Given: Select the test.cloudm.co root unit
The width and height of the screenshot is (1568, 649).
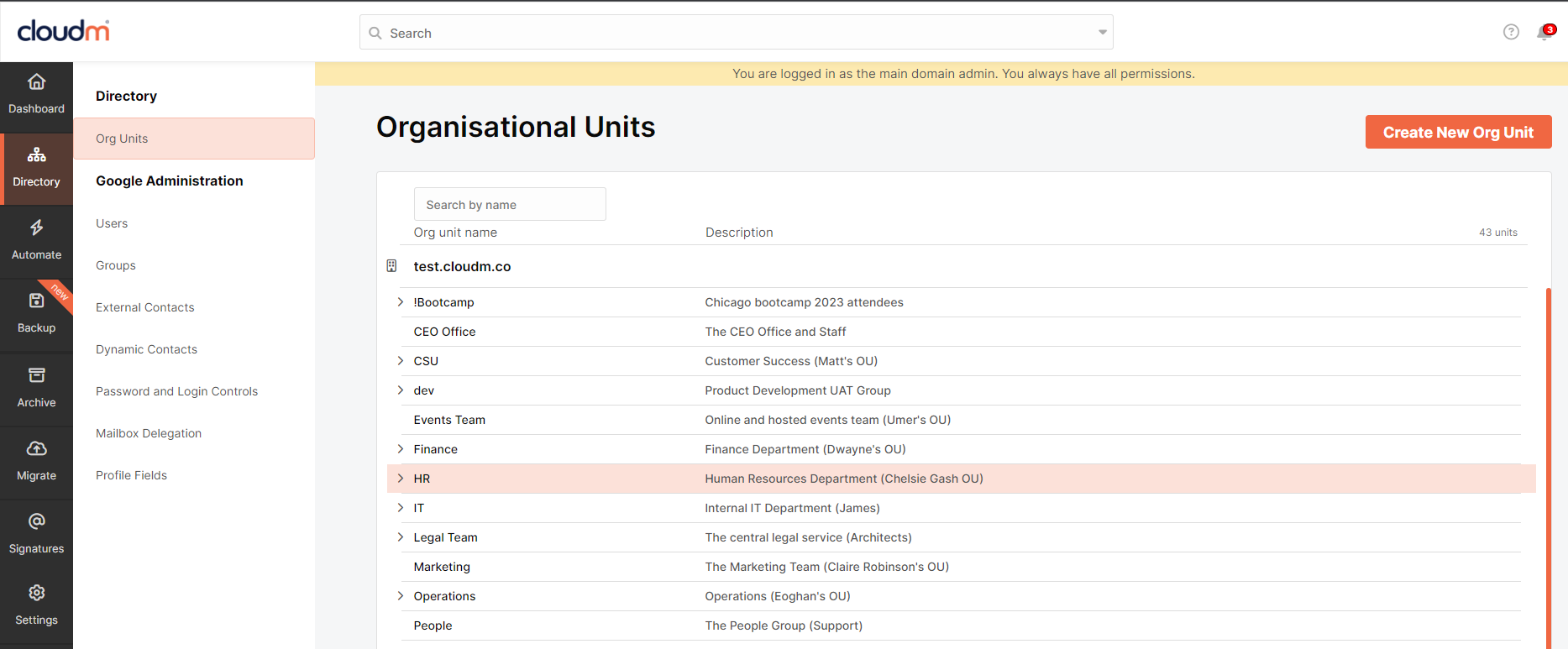Looking at the screenshot, I should 463,266.
